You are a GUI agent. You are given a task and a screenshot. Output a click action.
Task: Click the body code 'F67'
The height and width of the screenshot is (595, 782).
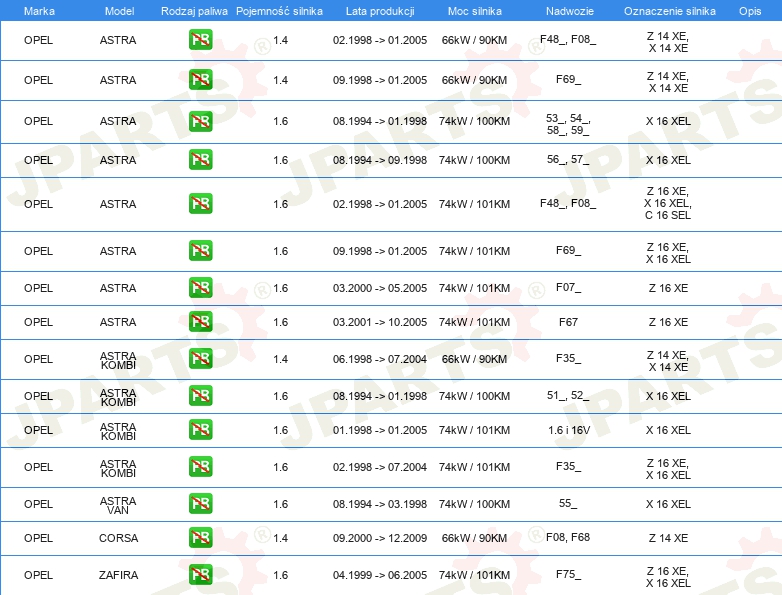click(568, 322)
